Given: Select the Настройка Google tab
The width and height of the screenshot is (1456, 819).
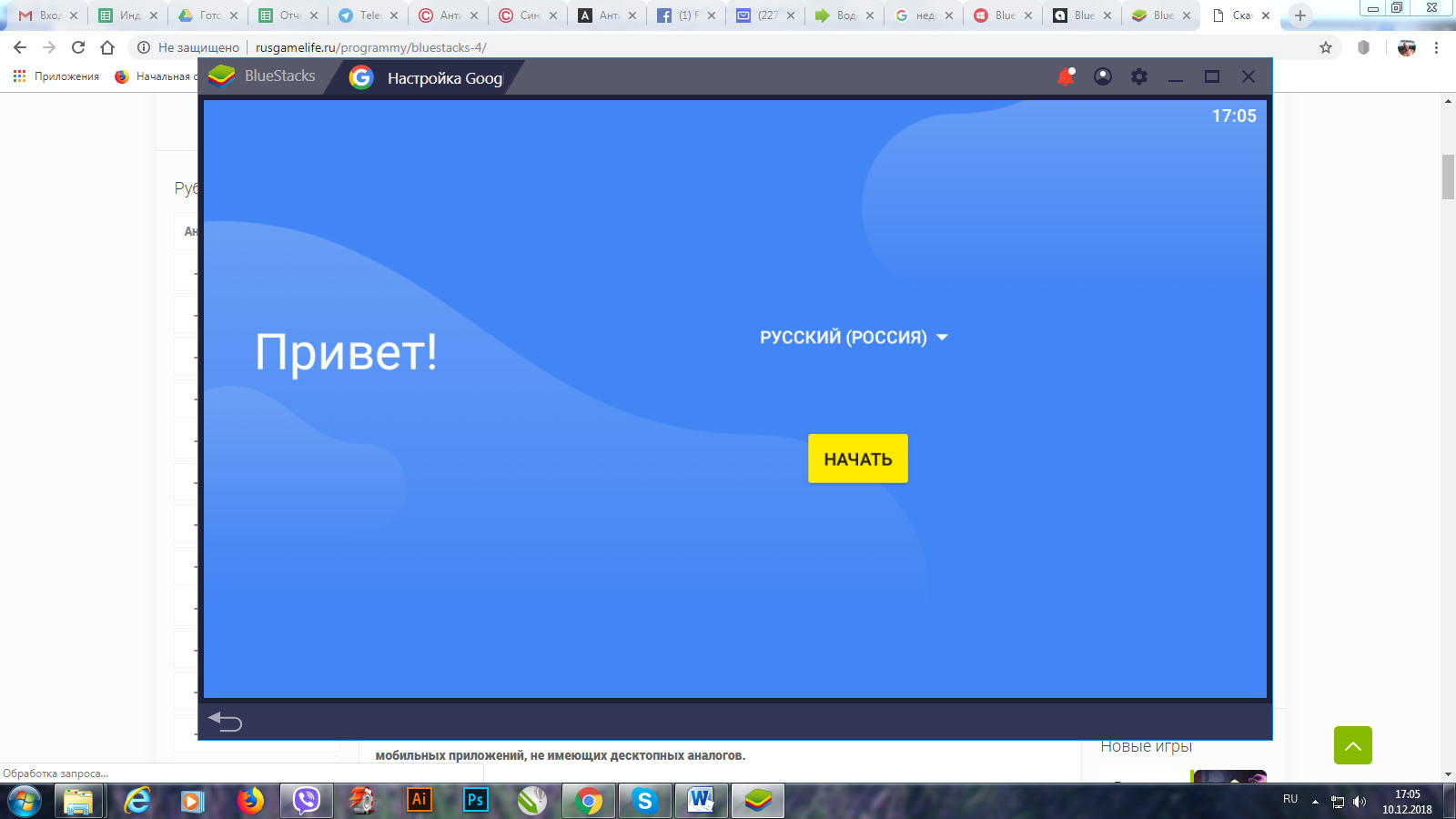Looking at the screenshot, I should click(x=428, y=78).
